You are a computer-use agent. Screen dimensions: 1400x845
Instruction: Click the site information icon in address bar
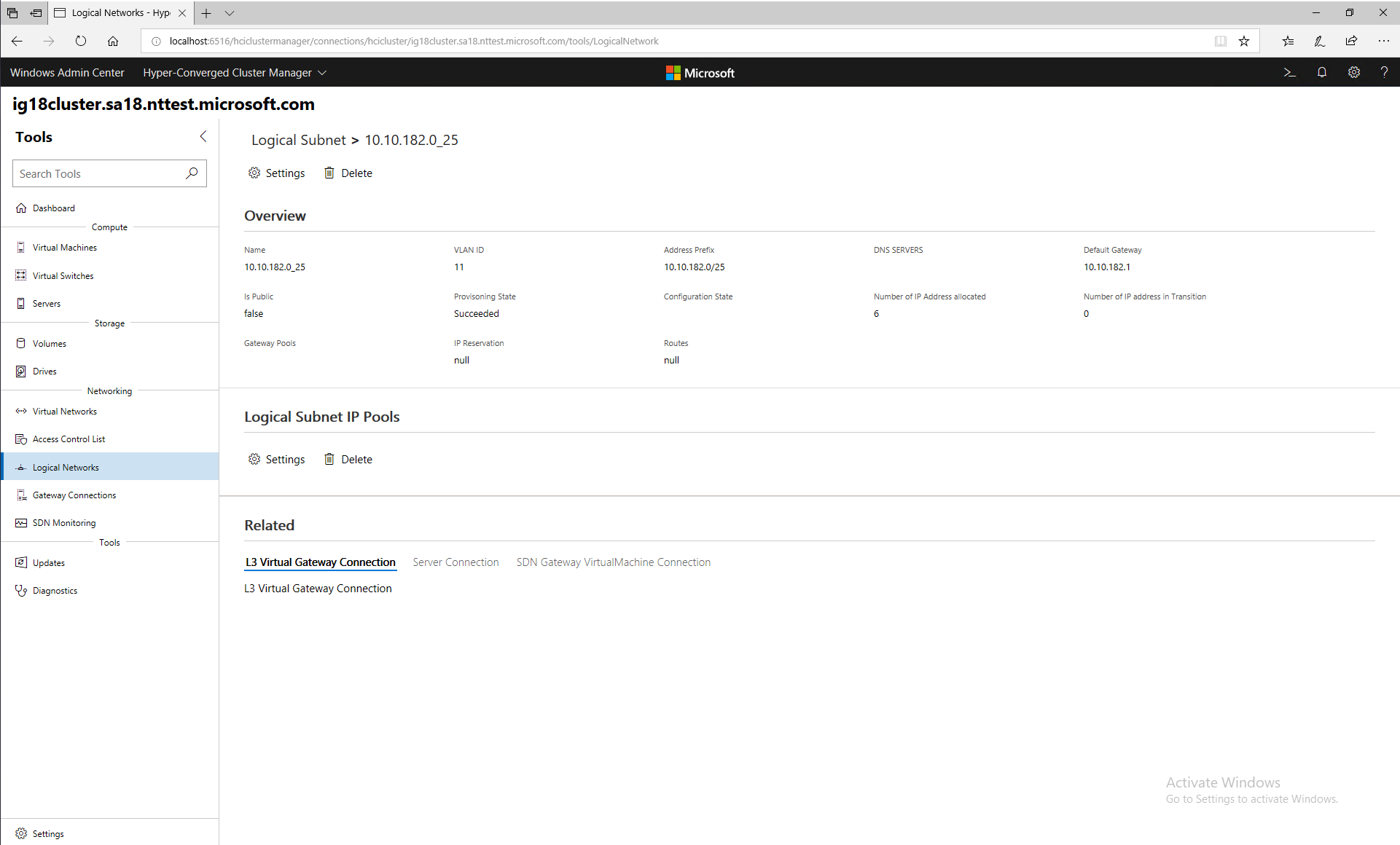pos(155,41)
